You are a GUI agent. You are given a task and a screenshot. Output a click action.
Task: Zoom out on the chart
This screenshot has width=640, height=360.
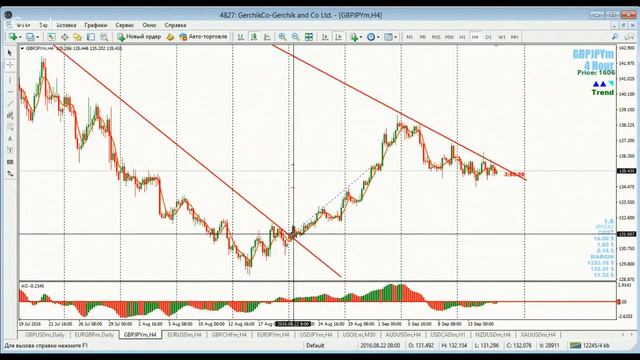pos(296,37)
